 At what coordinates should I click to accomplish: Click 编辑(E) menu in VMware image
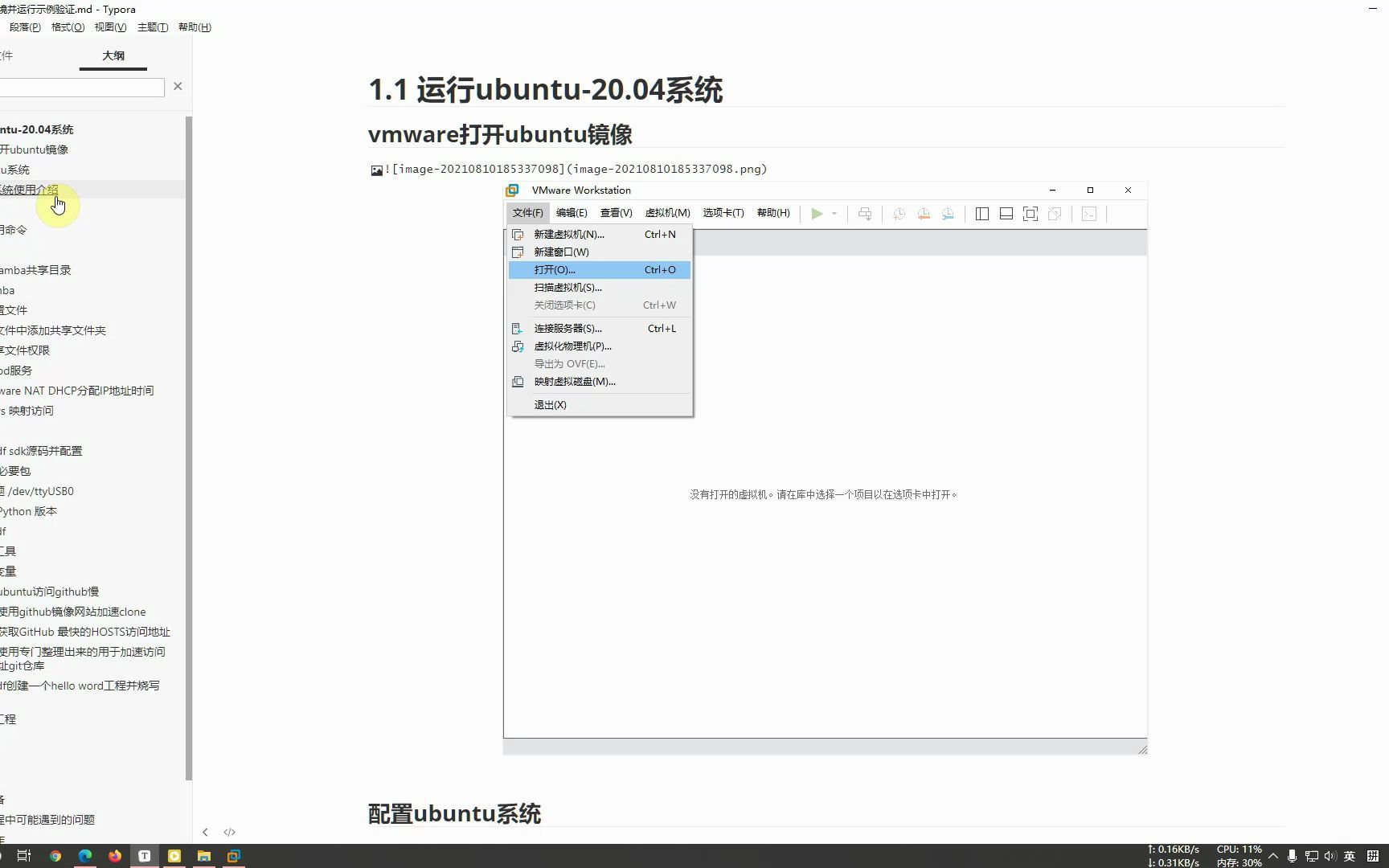[572, 213]
